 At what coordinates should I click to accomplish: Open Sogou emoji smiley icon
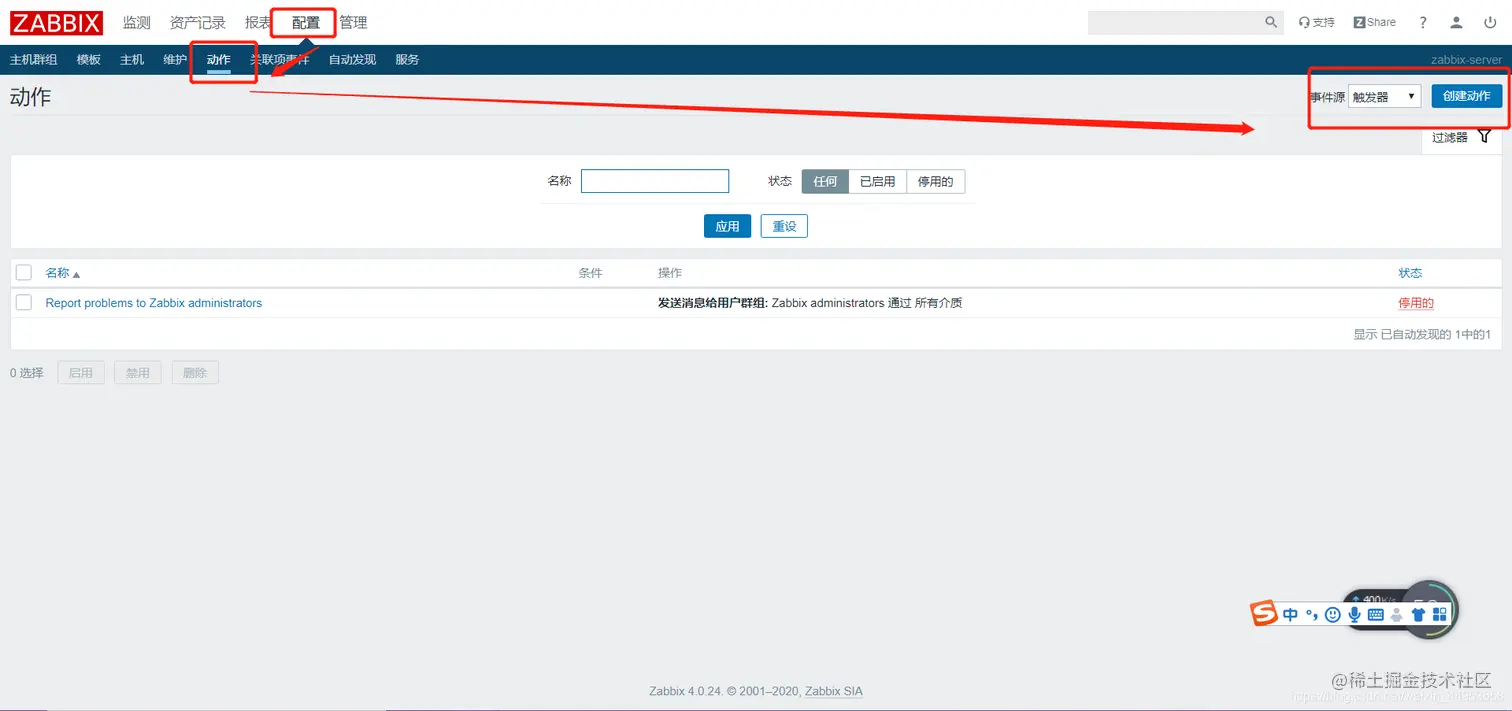(1332, 615)
